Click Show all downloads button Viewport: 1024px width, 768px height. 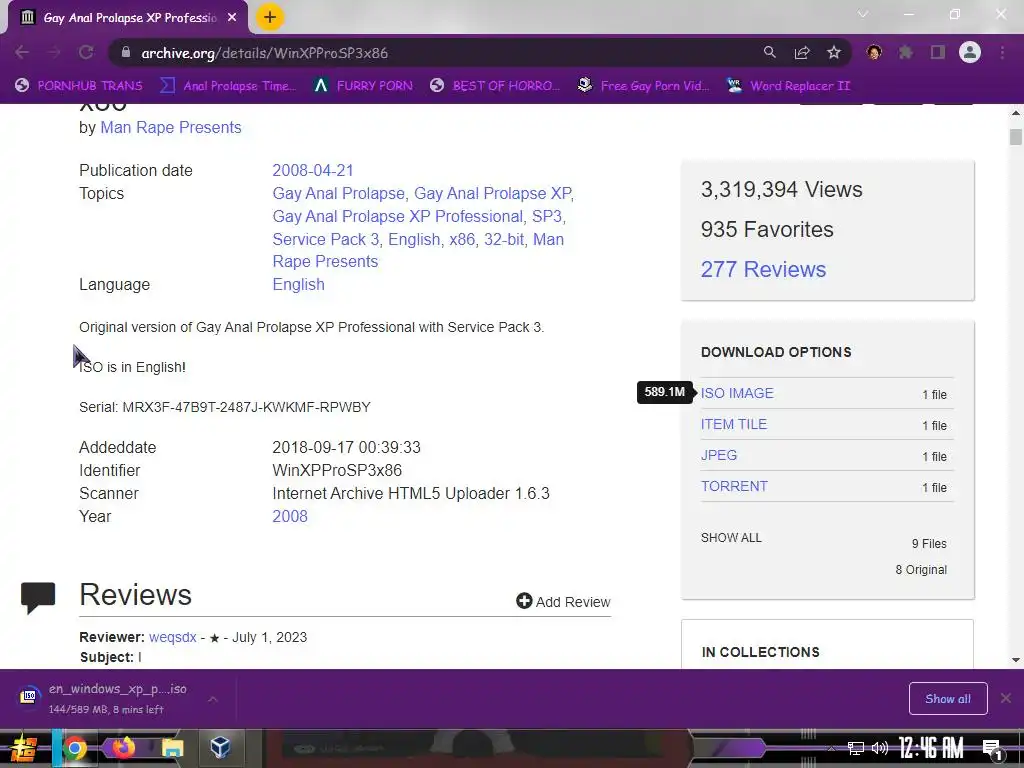pos(948,699)
